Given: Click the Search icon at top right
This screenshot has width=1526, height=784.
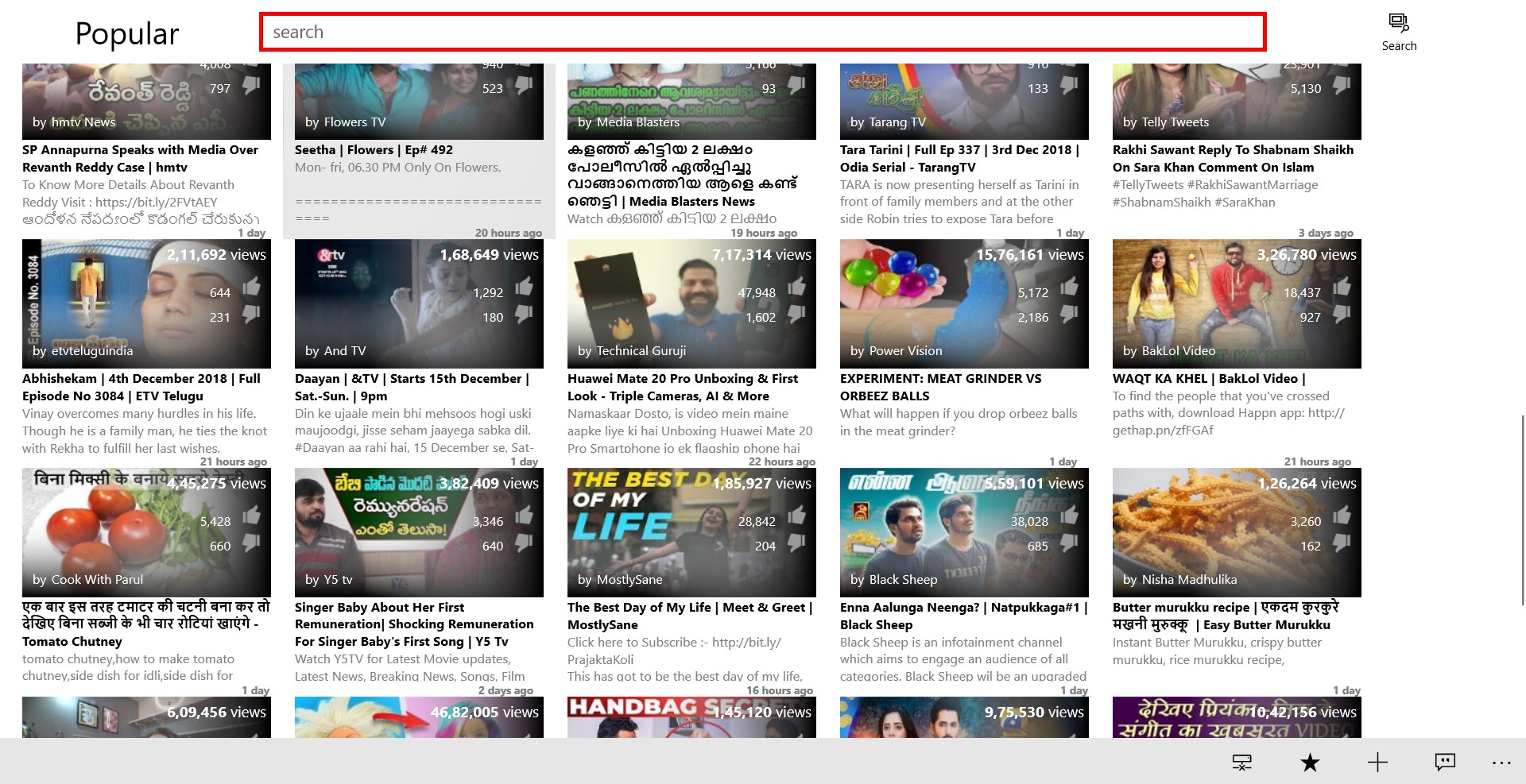Looking at the screenshot, I should (1399, 33).
